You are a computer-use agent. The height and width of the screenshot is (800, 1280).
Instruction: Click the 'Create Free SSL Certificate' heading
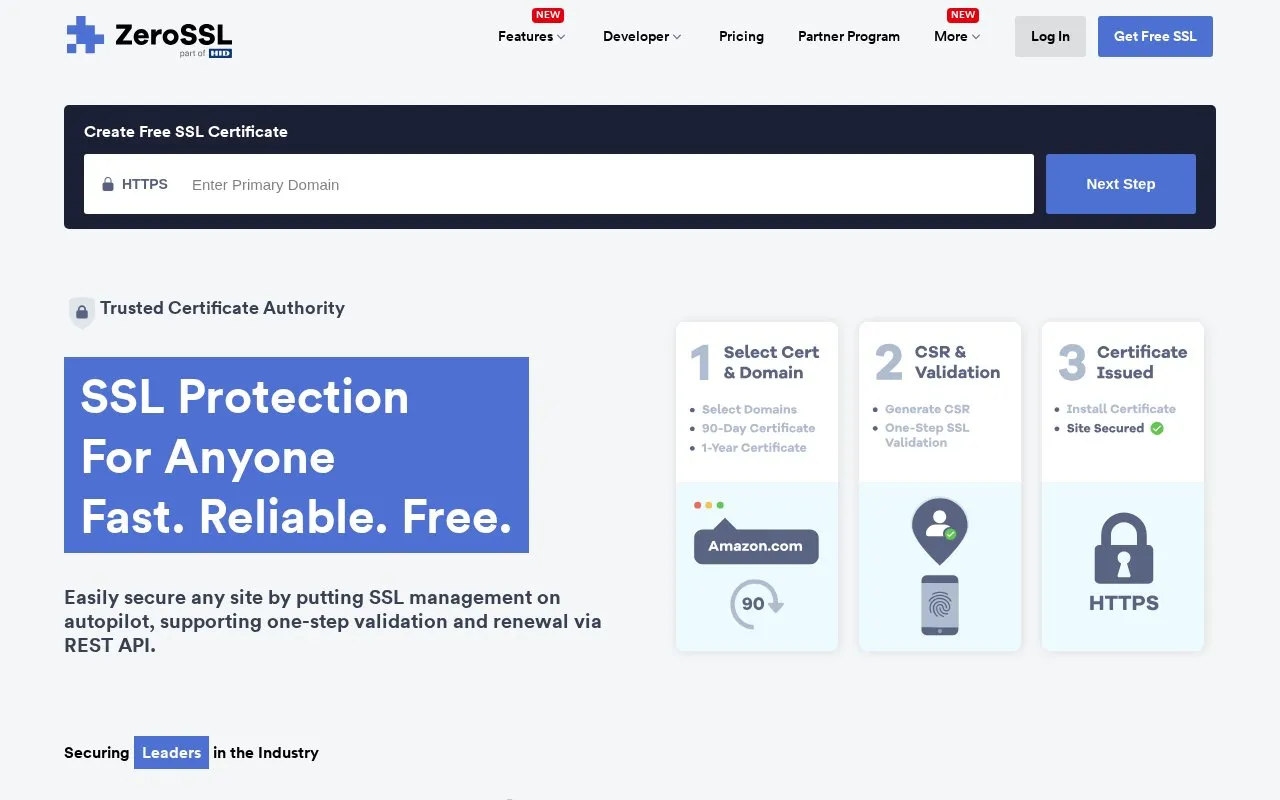[x=186, y=131]
